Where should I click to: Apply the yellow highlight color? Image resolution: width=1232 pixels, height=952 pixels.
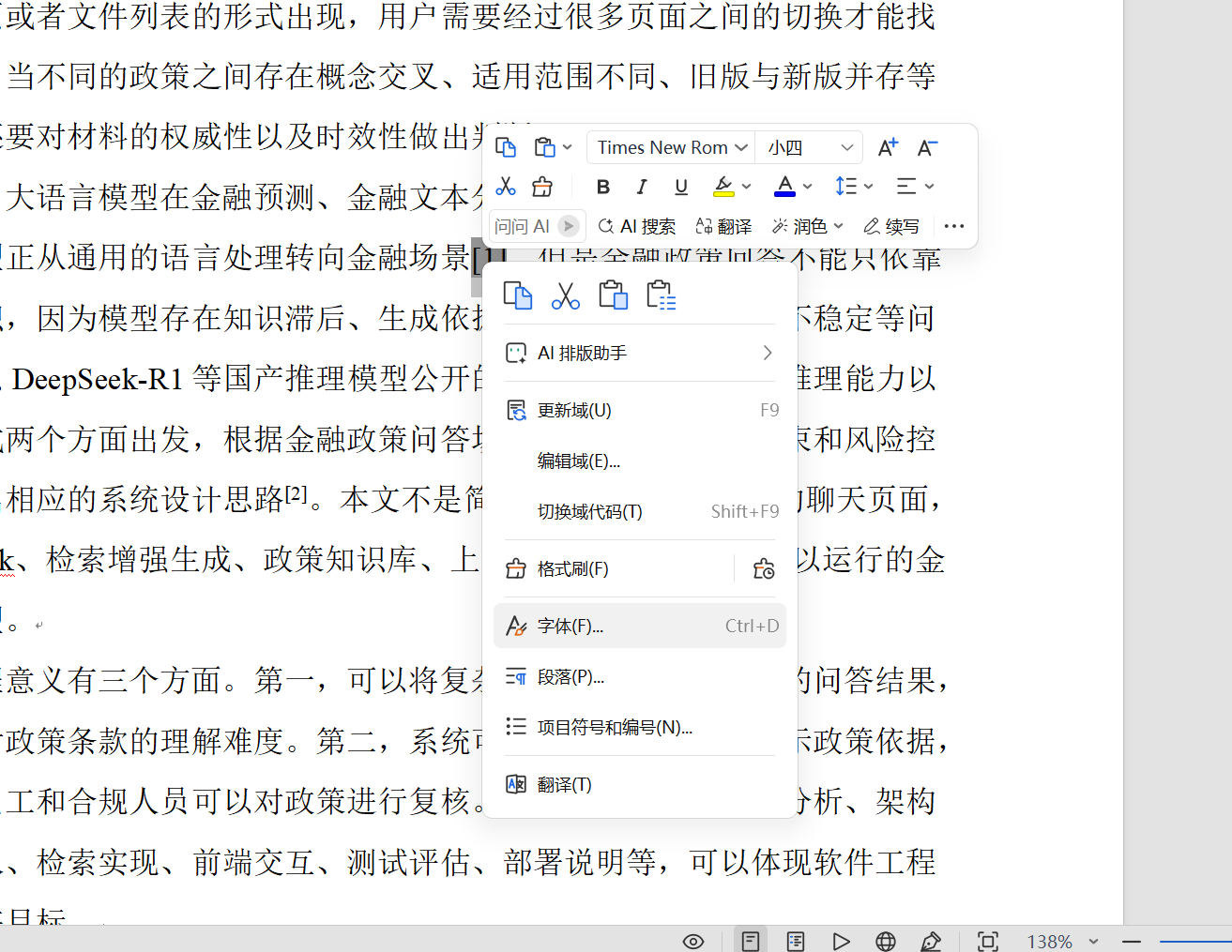point(723,187)
